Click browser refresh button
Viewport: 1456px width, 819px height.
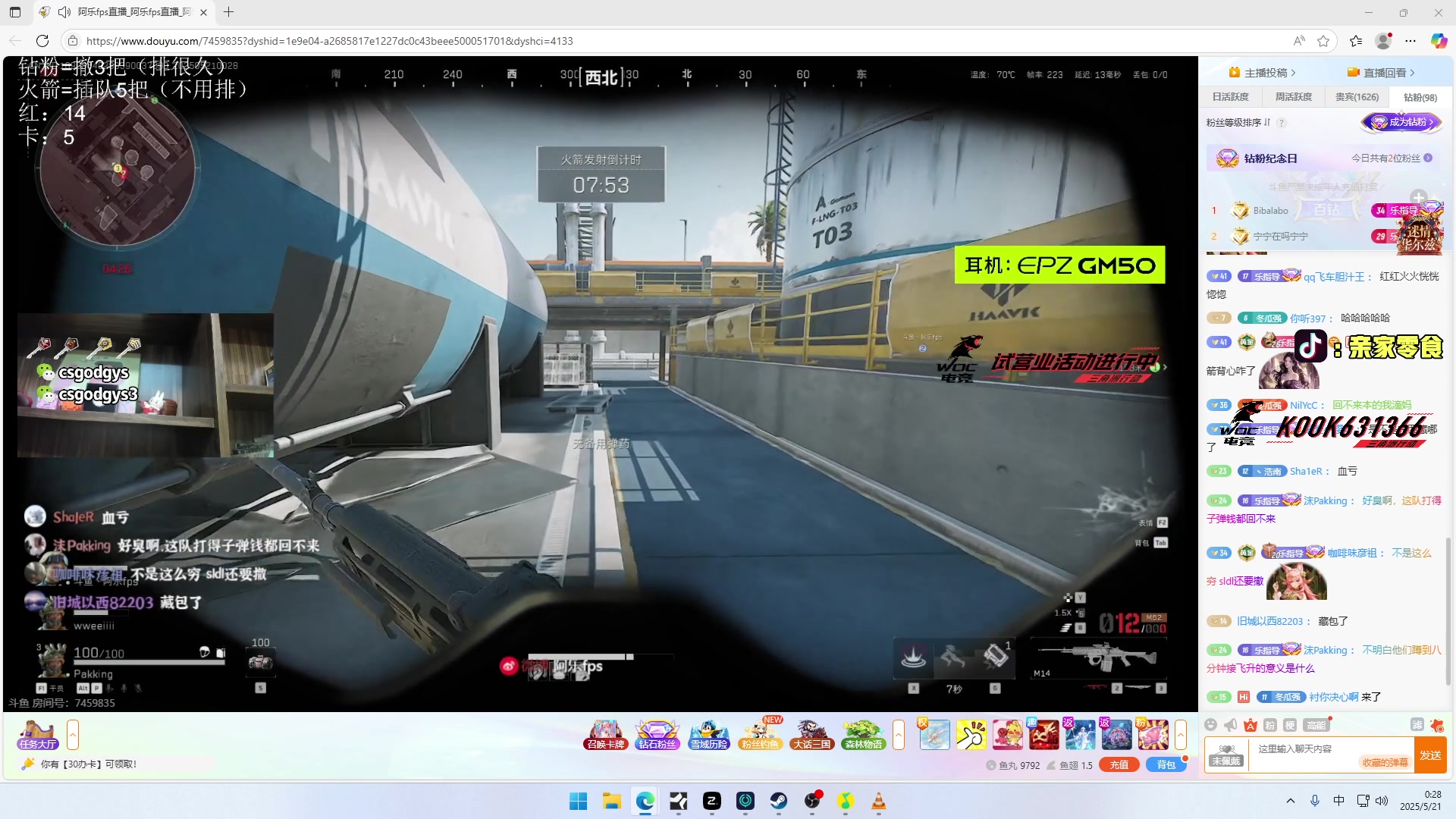[x=42, y=41]
